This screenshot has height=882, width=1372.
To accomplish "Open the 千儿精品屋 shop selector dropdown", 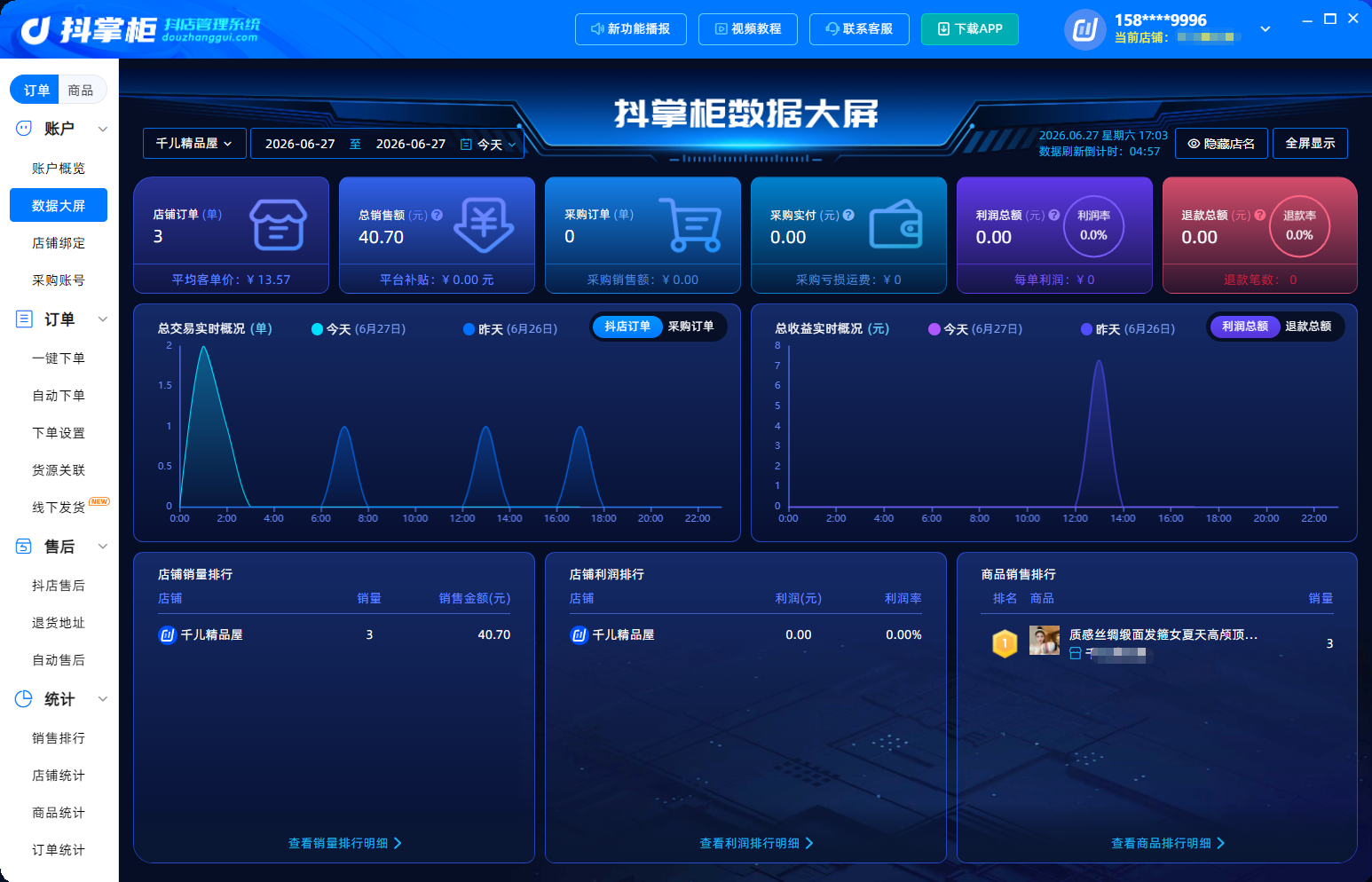I will pos(194,144).
